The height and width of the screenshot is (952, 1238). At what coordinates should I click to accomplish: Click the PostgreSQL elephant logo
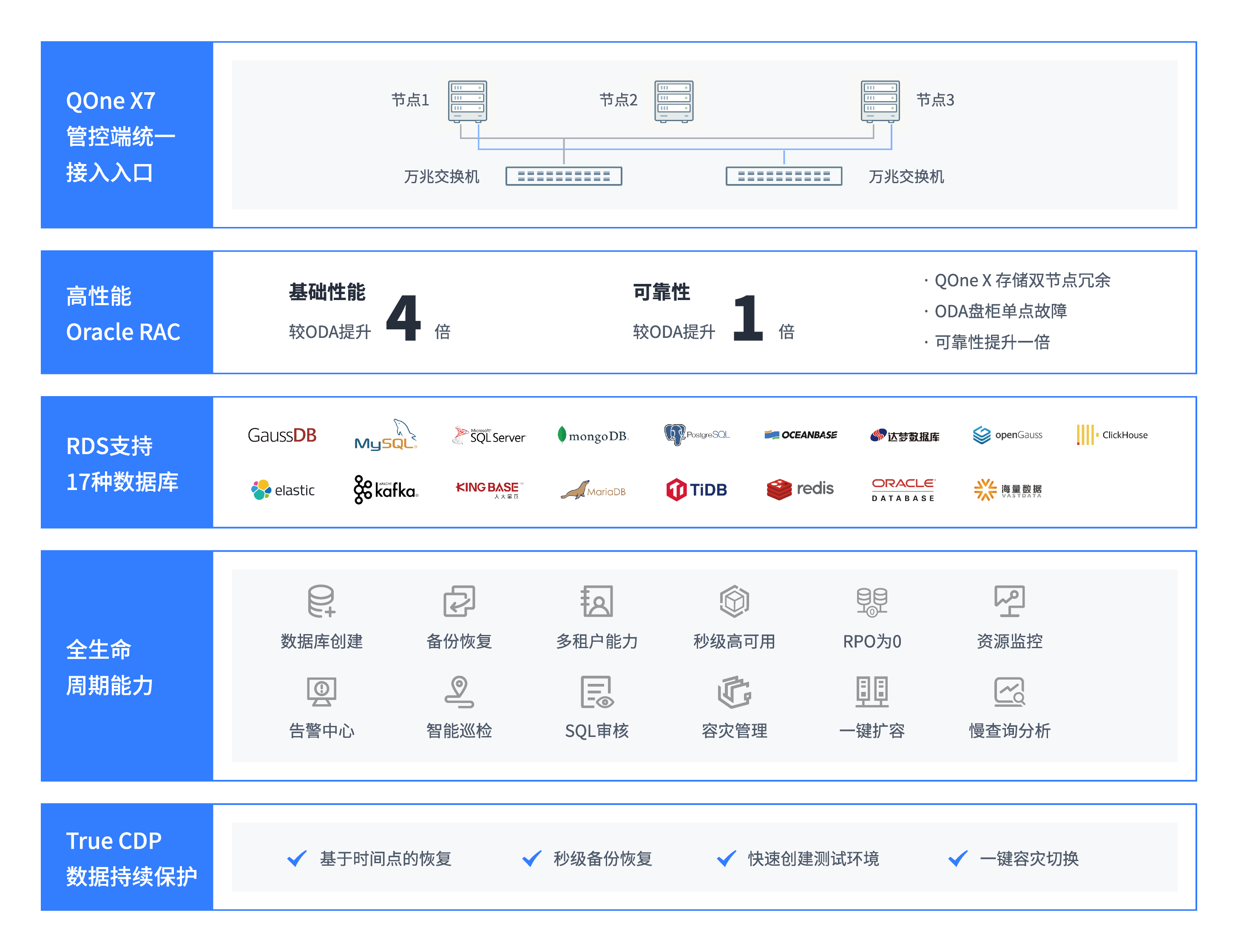point(697,435)
